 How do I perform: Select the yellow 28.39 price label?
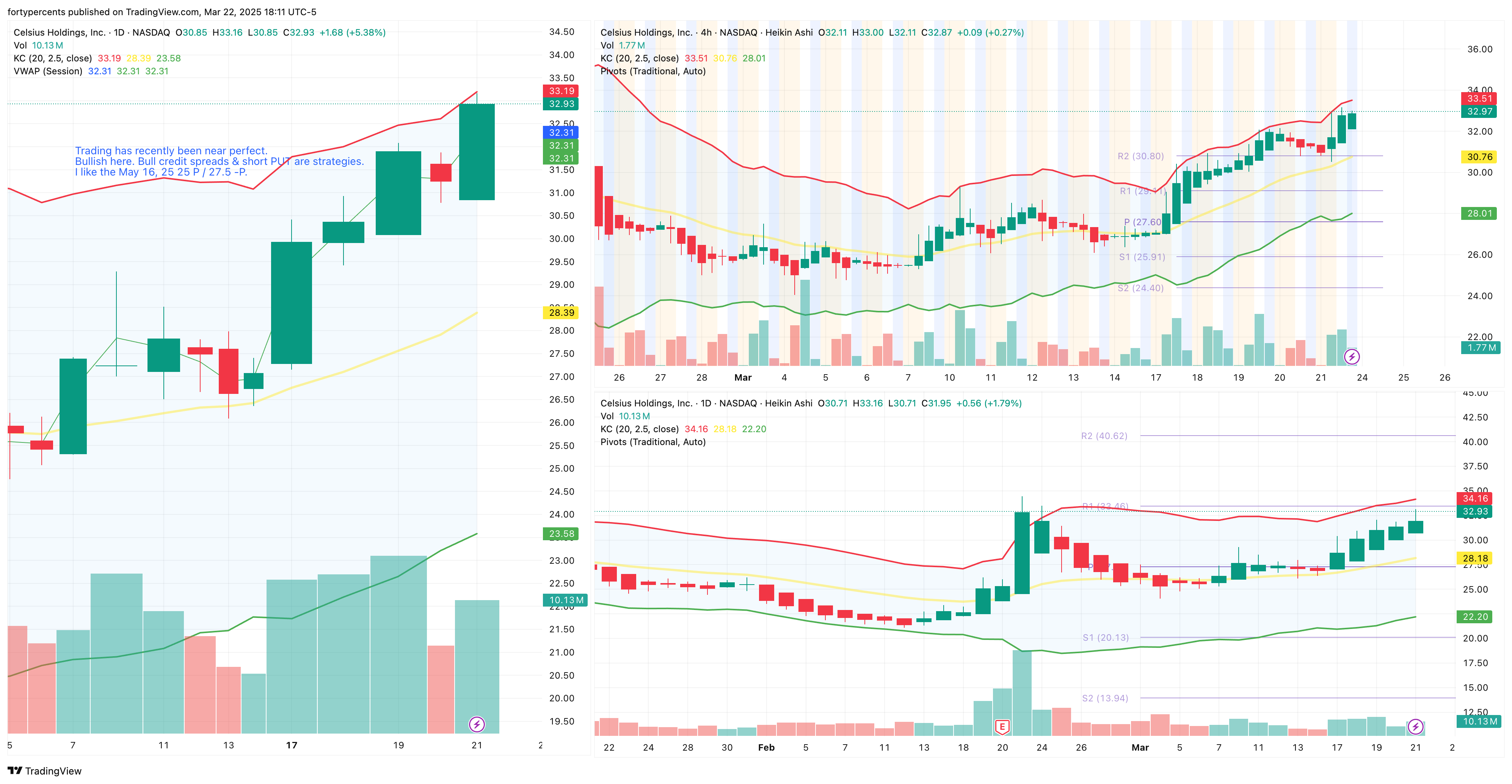click(561, 312)
